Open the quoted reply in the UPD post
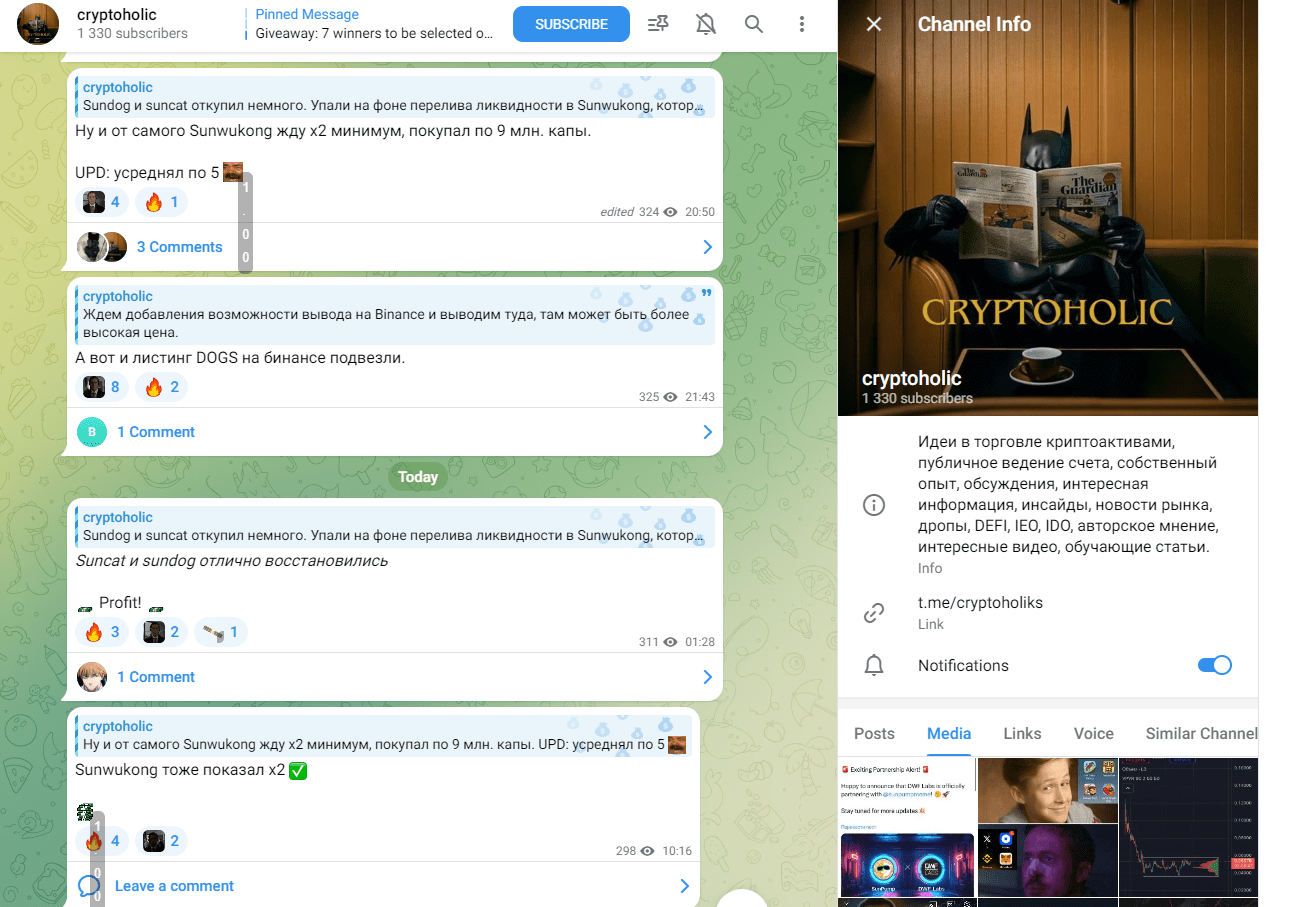Viewport: 1305px width, 907px height. (395, 96)
